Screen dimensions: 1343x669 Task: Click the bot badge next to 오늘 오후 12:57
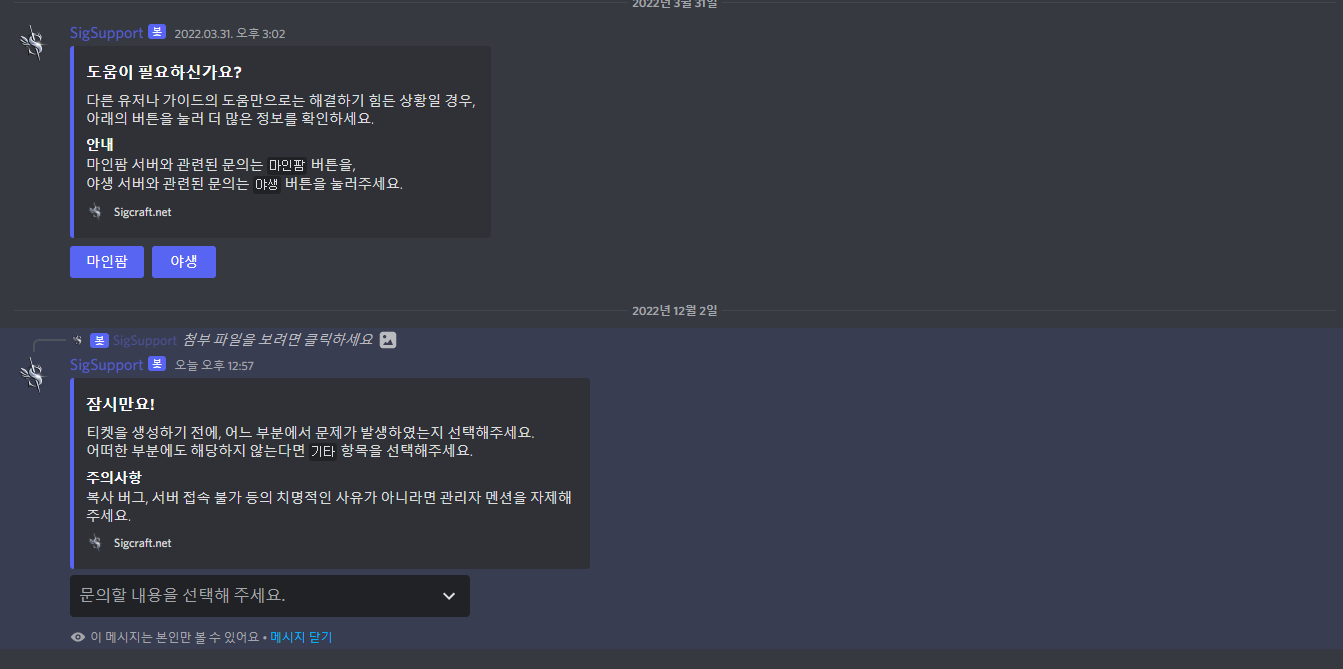coord(157,364)
